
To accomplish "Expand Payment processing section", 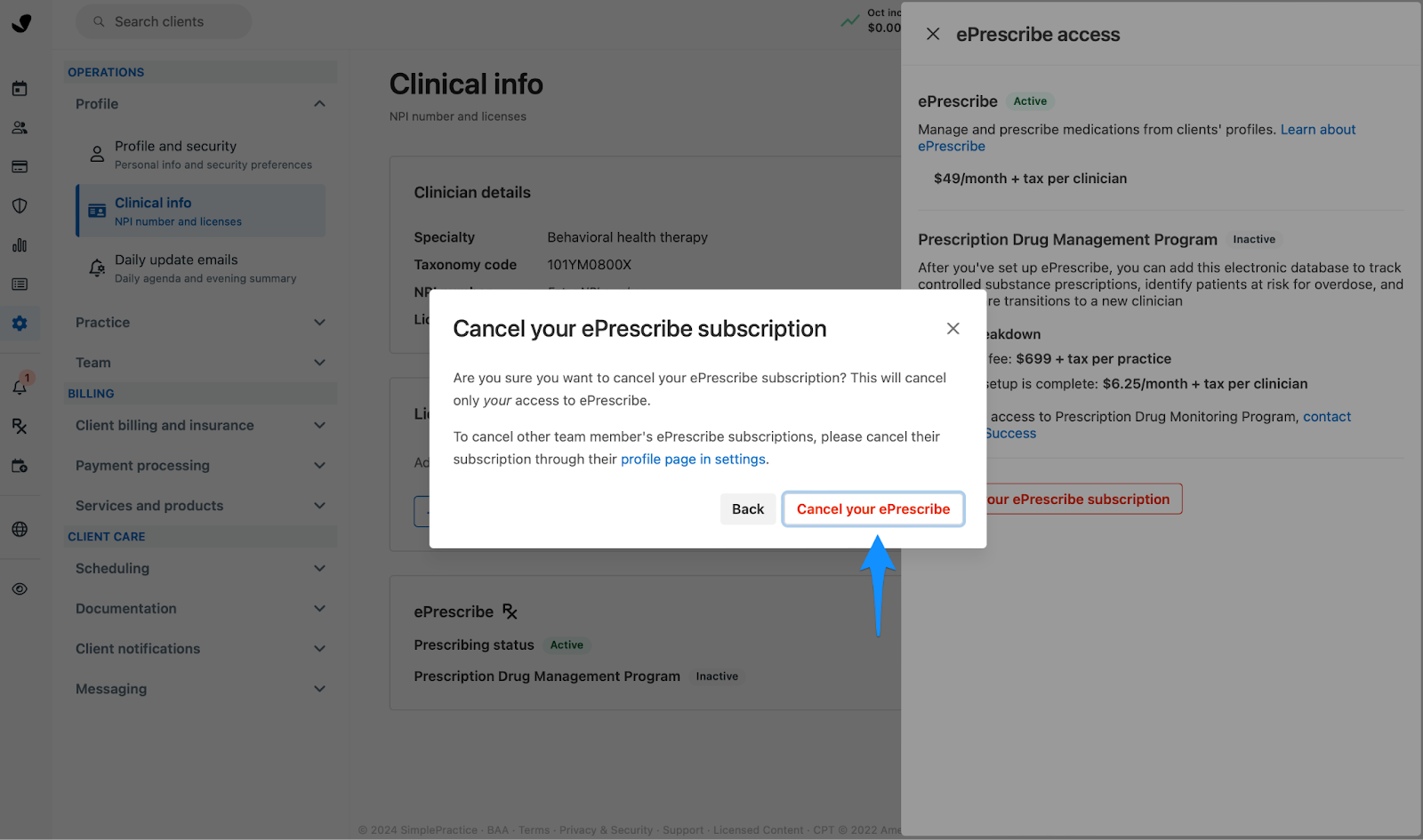I will pyautogui.click(x=319, y=465).
